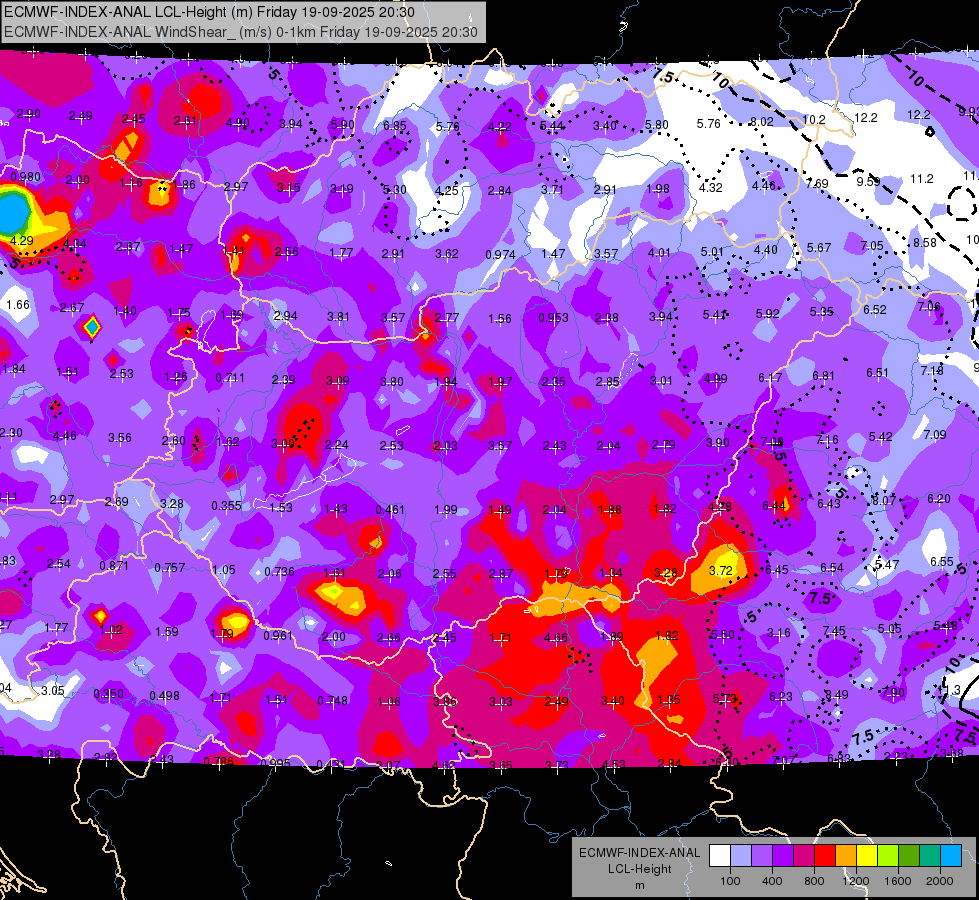Screen dimensions: 979x900
Task: Click the wind shear value 6.44
Action: [x=774, y=505]
